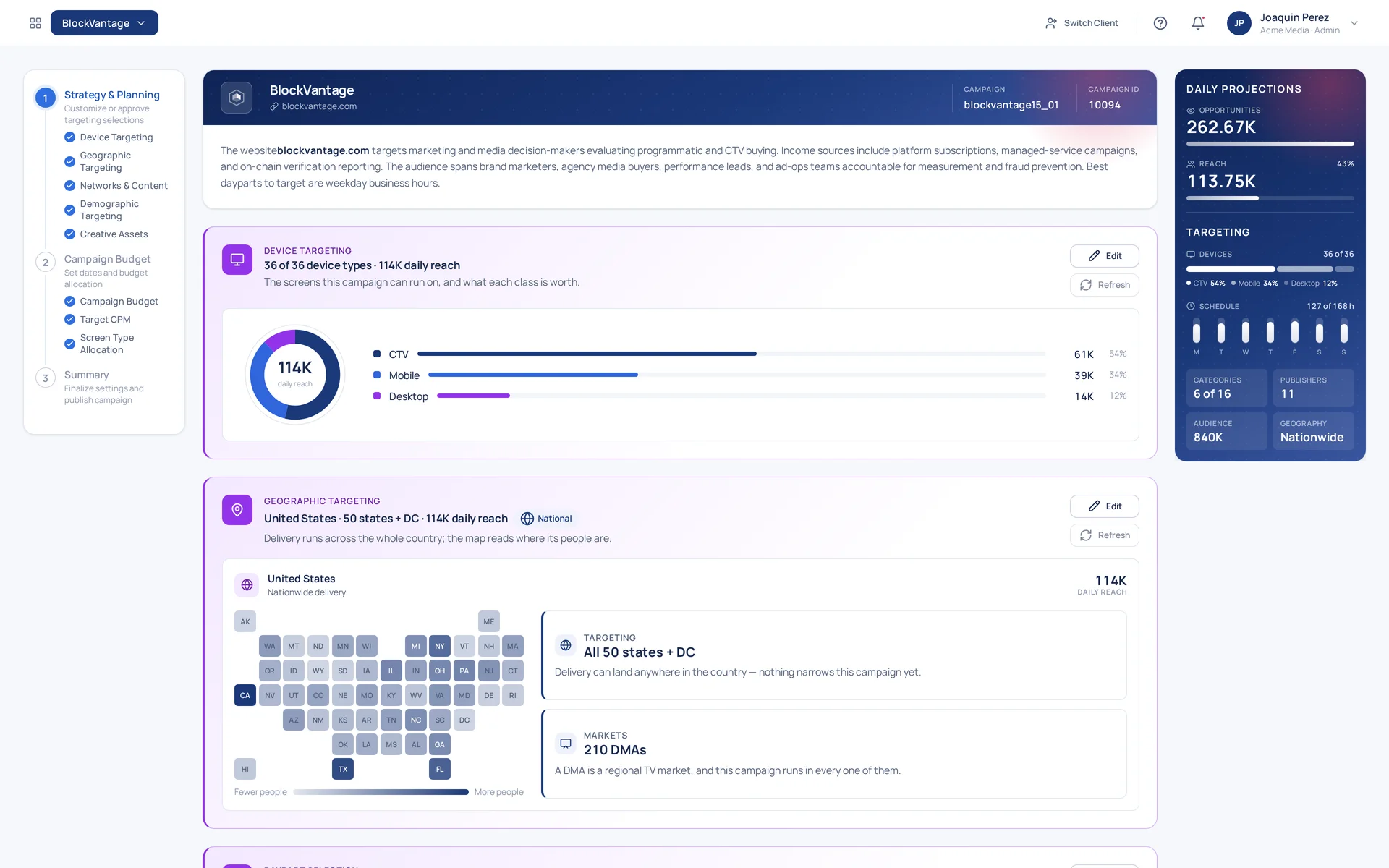Open Demographic Targeting sidebar item
Image resolution: width=1389 pixels, height=868 pixels.
point(109,210)
